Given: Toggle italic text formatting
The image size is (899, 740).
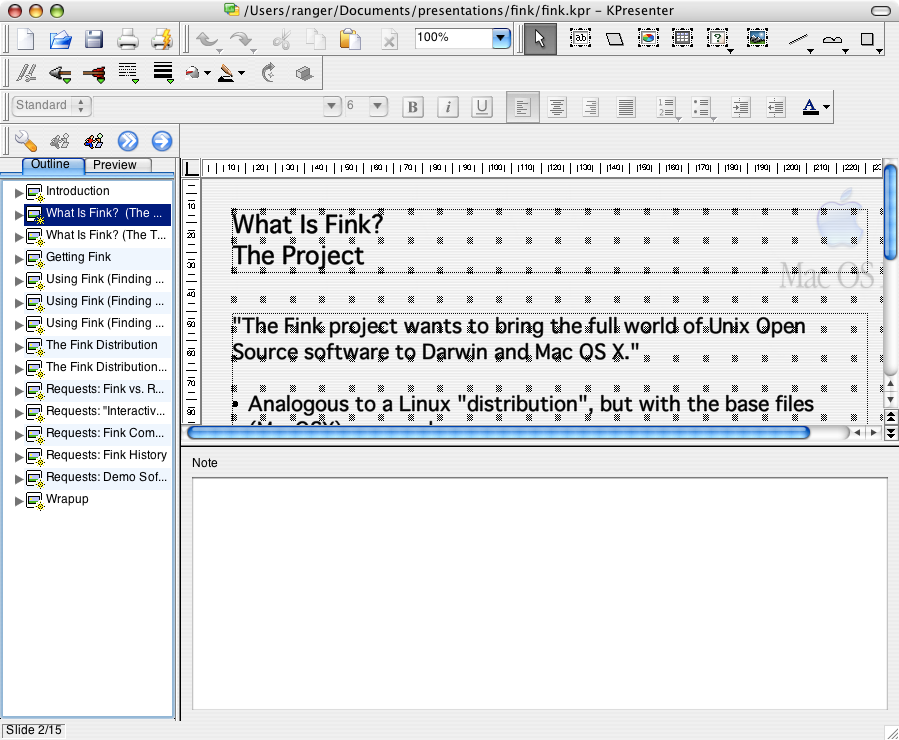Looking at the screenshot, I should [x=448, y=107].
